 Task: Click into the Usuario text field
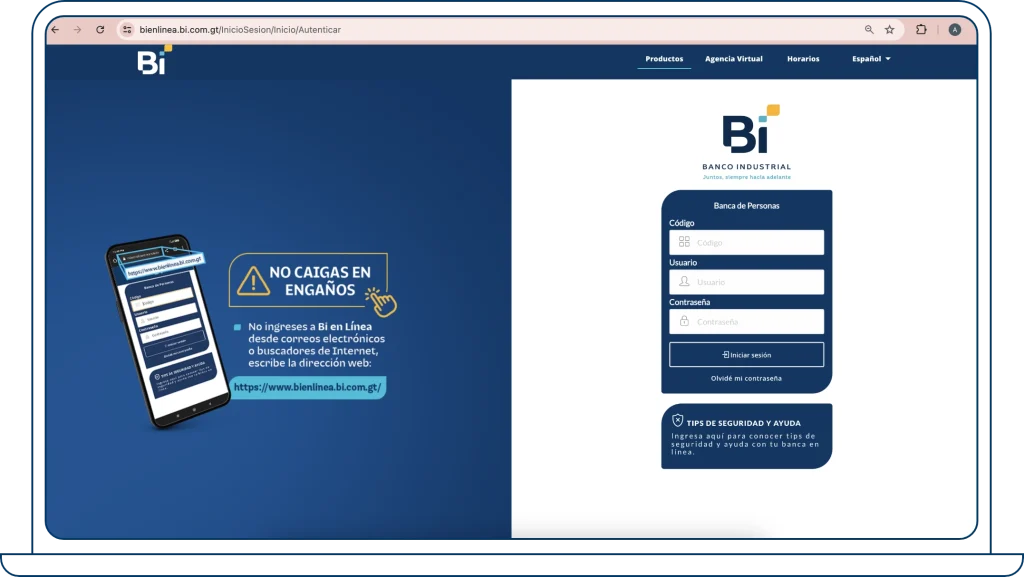tap(756, 282)
